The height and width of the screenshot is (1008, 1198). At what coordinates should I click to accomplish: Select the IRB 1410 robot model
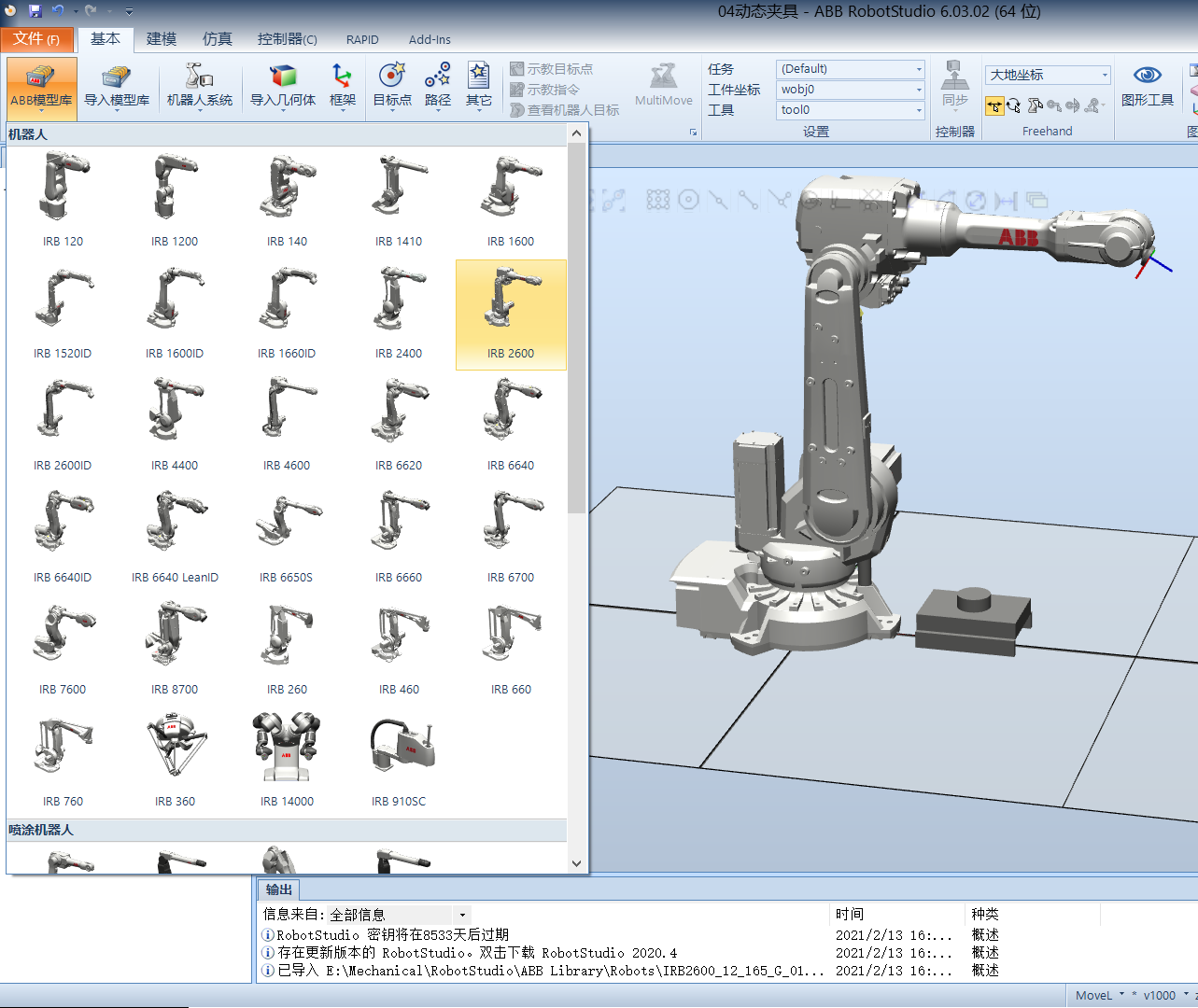tap(399, 203)
